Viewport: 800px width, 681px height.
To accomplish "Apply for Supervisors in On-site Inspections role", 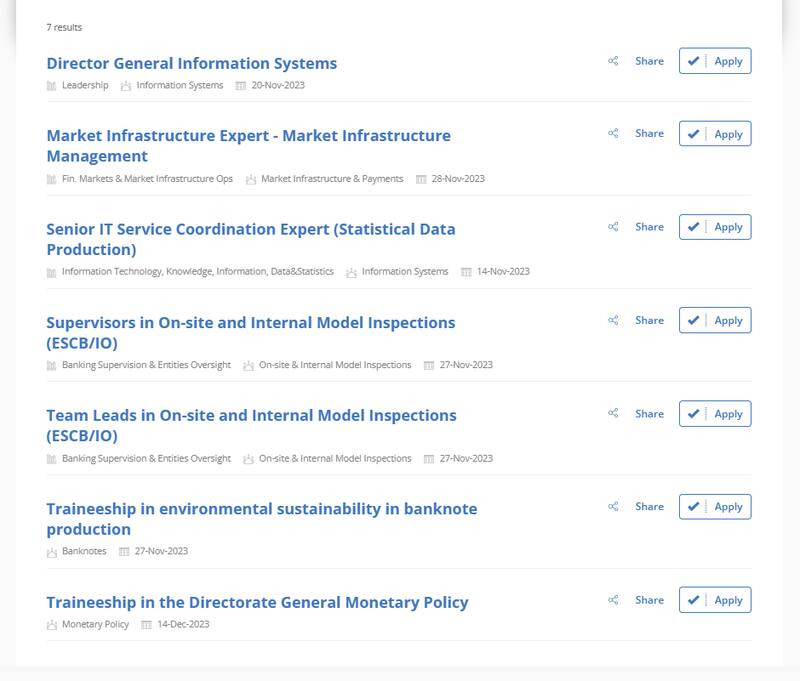I will [715, 320].
